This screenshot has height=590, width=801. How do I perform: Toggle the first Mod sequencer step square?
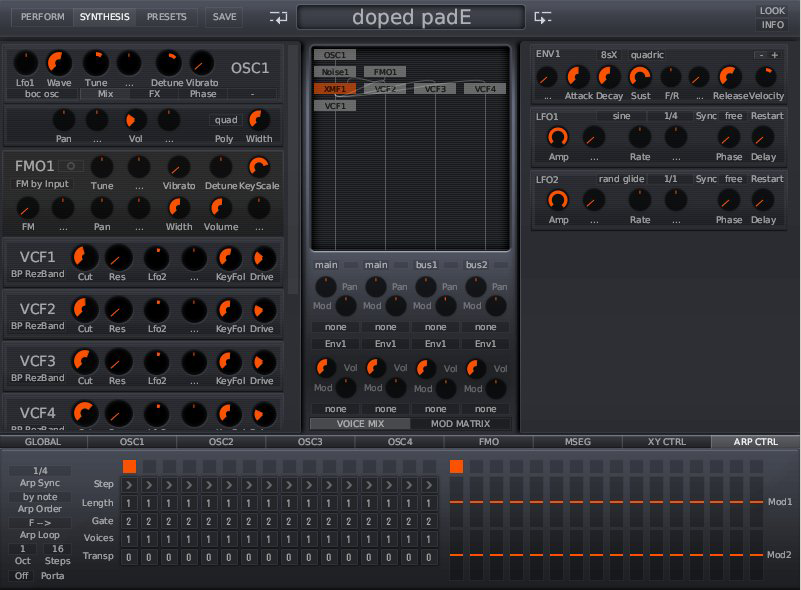[456, 466]
